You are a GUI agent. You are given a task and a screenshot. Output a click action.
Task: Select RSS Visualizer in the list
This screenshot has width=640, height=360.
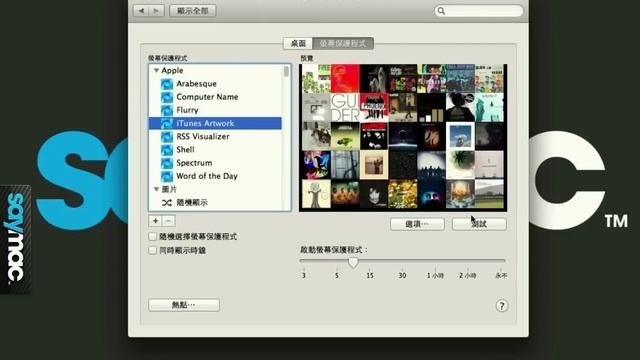click(x=215, y=137)
